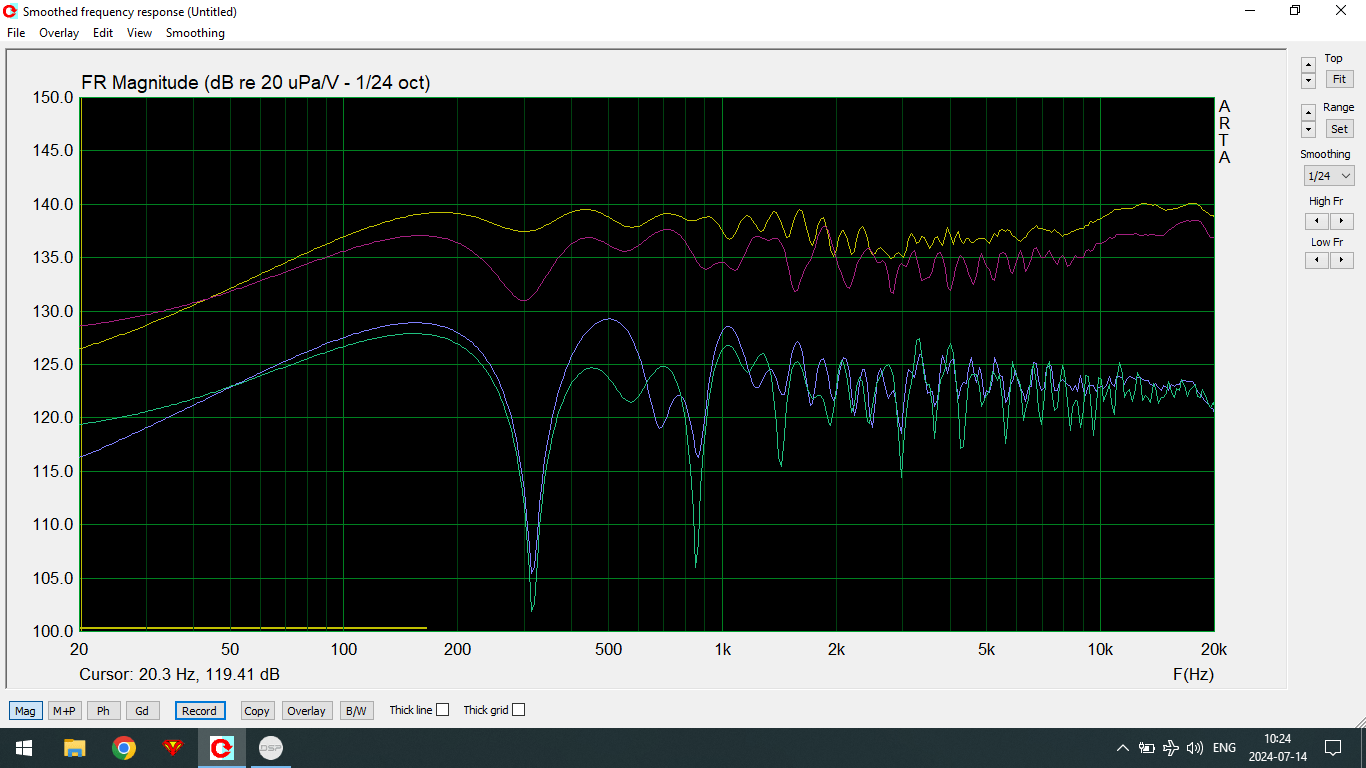
Task: Click the ENG language indicator
Action: [1224, 748]
